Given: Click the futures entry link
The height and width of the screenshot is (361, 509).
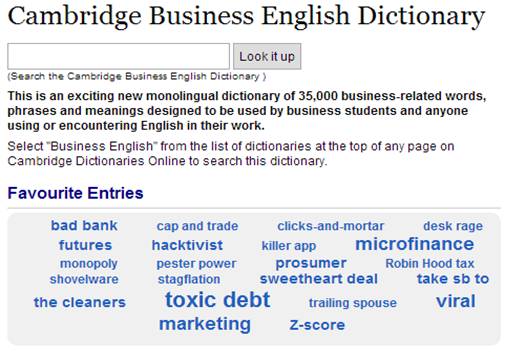Looking at the screenshot, I should point(85,245).
